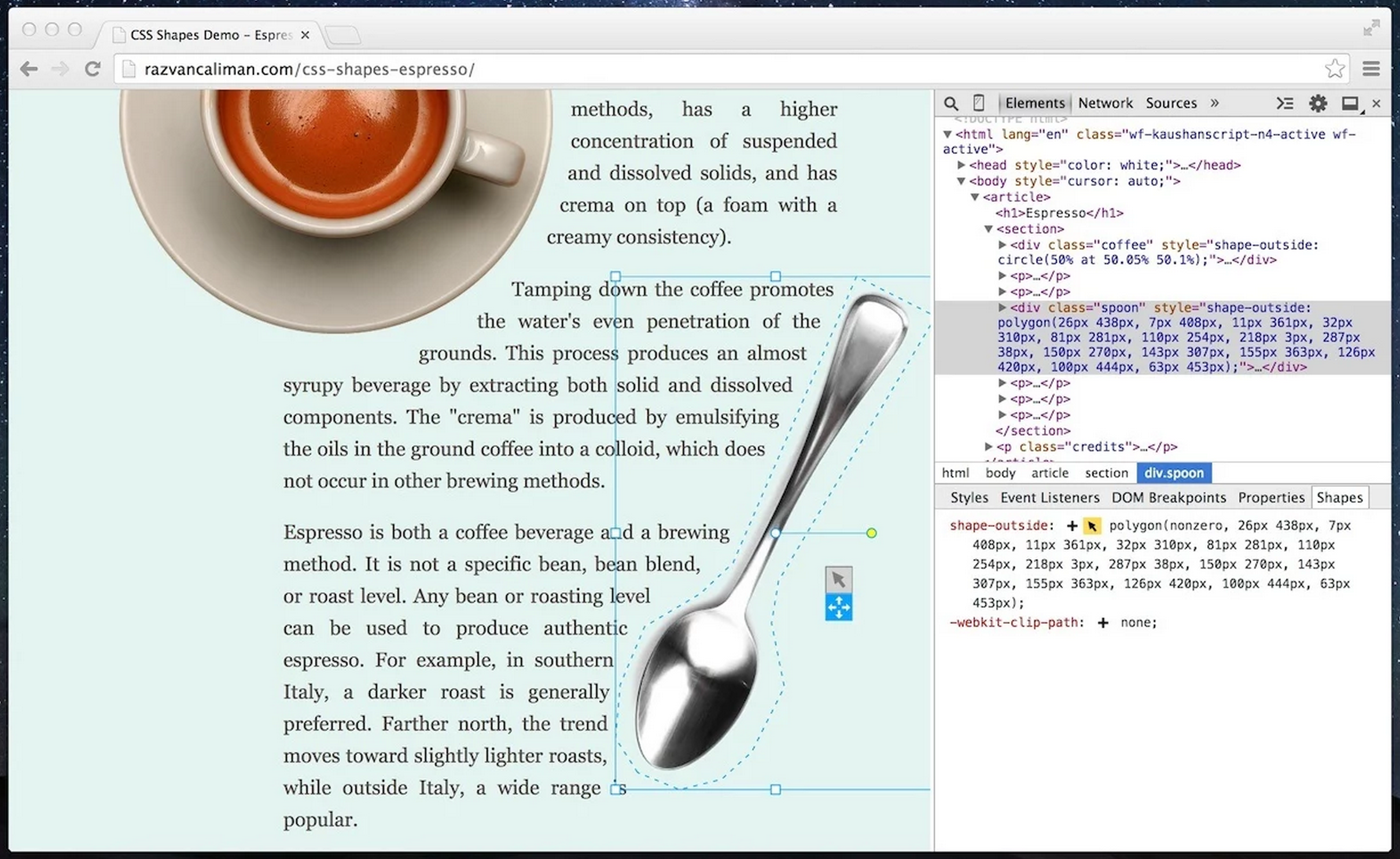
Task: Click the polygon value of shape-outside
Action: coord(1163,564)
